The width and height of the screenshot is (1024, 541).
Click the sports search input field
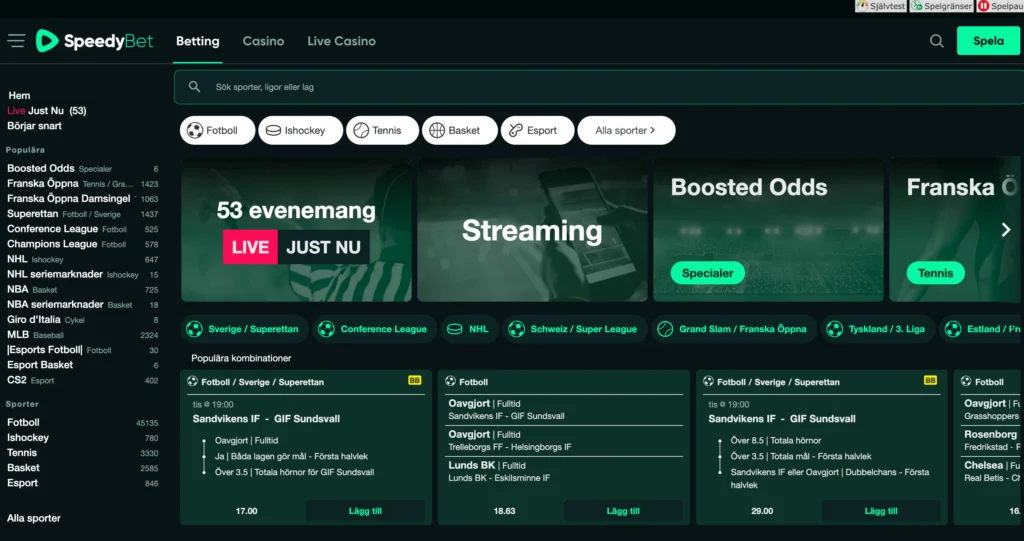pos(590,87)
